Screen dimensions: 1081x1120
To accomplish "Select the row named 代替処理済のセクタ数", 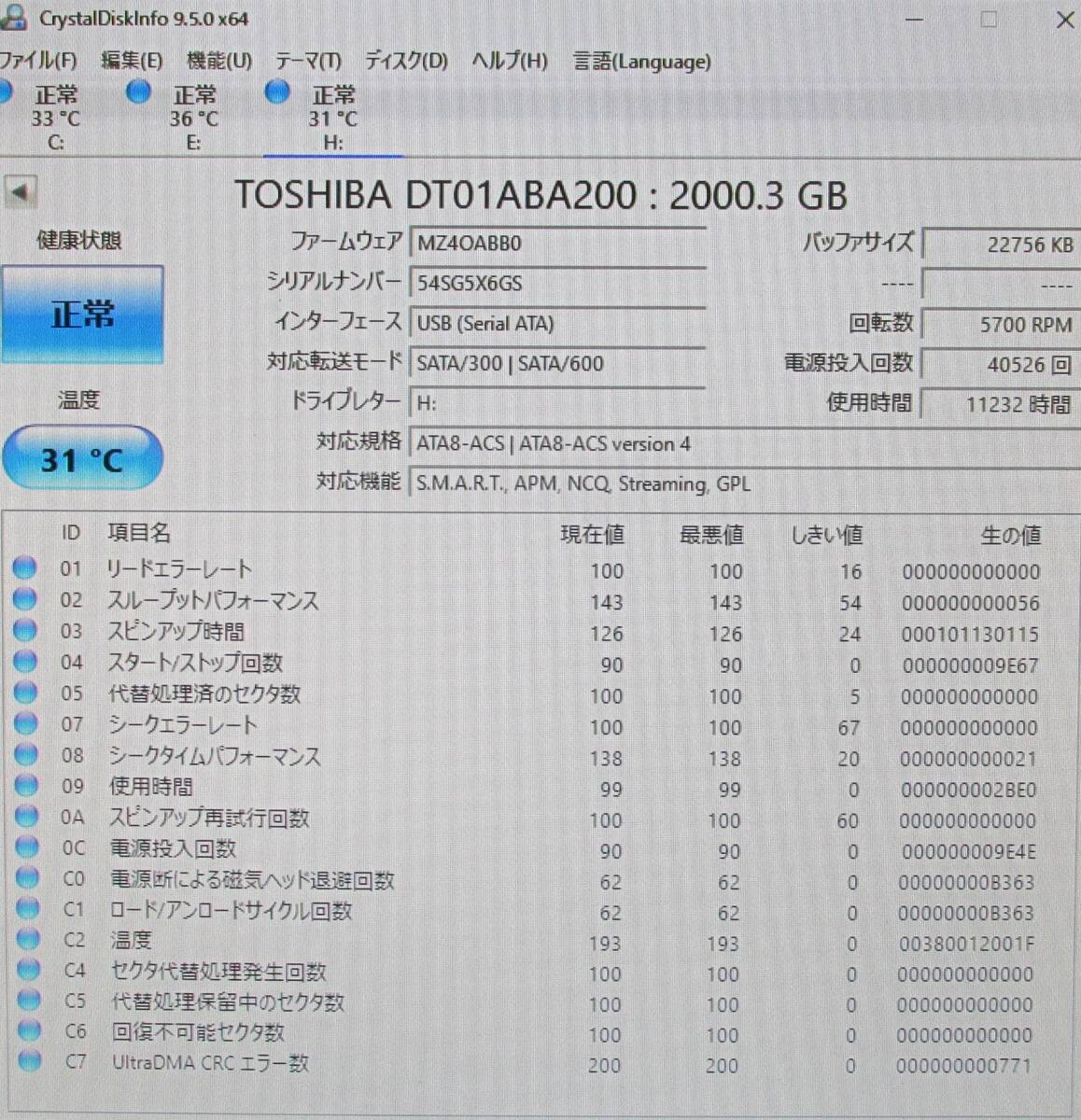I will pos(527,694).
